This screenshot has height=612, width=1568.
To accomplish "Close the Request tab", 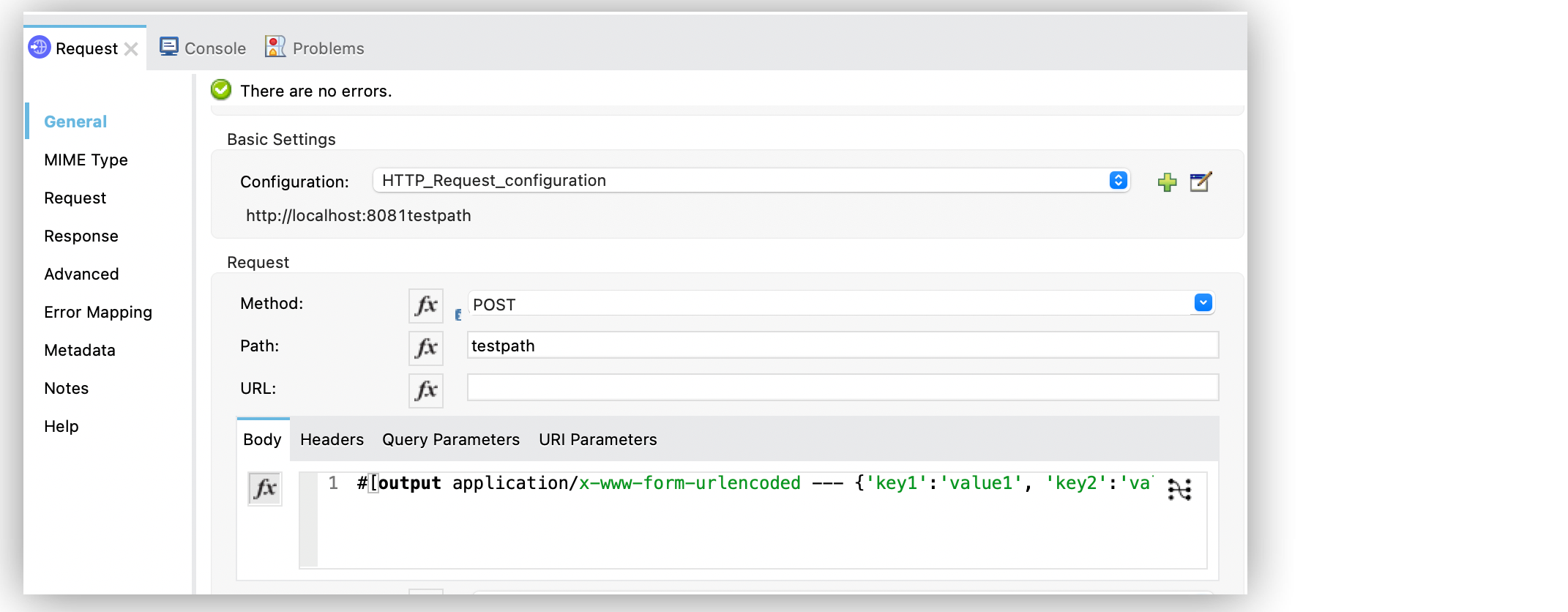I will (131, 49).
